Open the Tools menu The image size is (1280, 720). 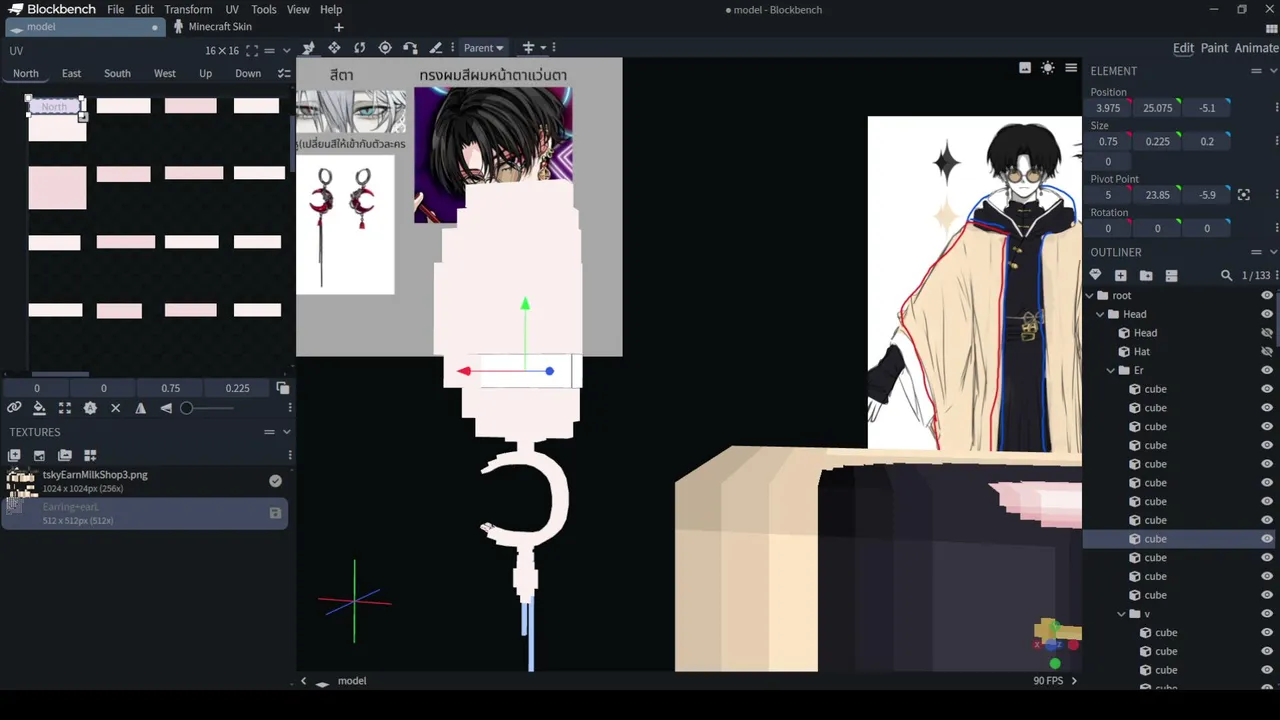click(264, 9)
